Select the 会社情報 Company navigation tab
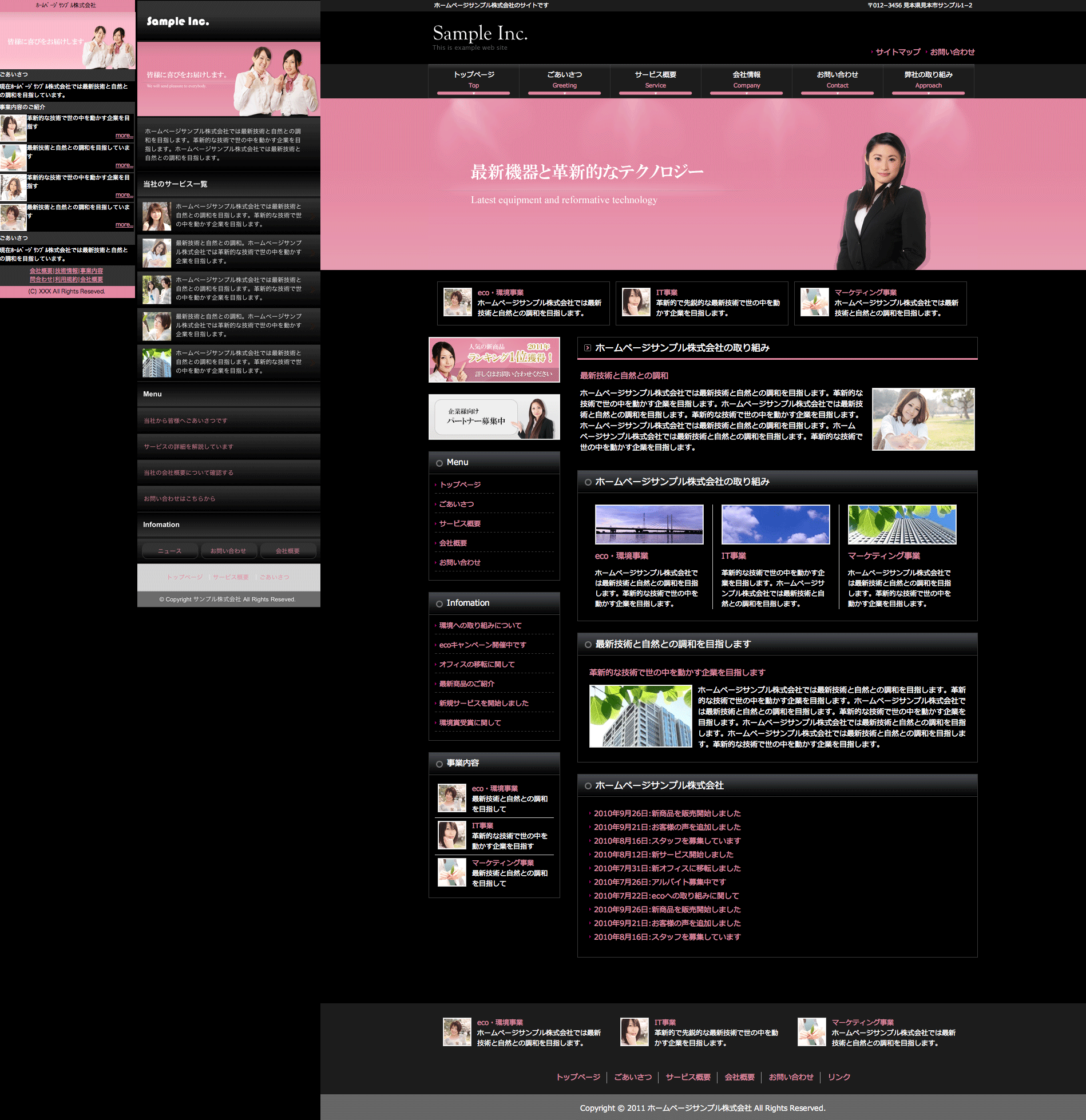 pyautogui.click(x=746, y=80)
